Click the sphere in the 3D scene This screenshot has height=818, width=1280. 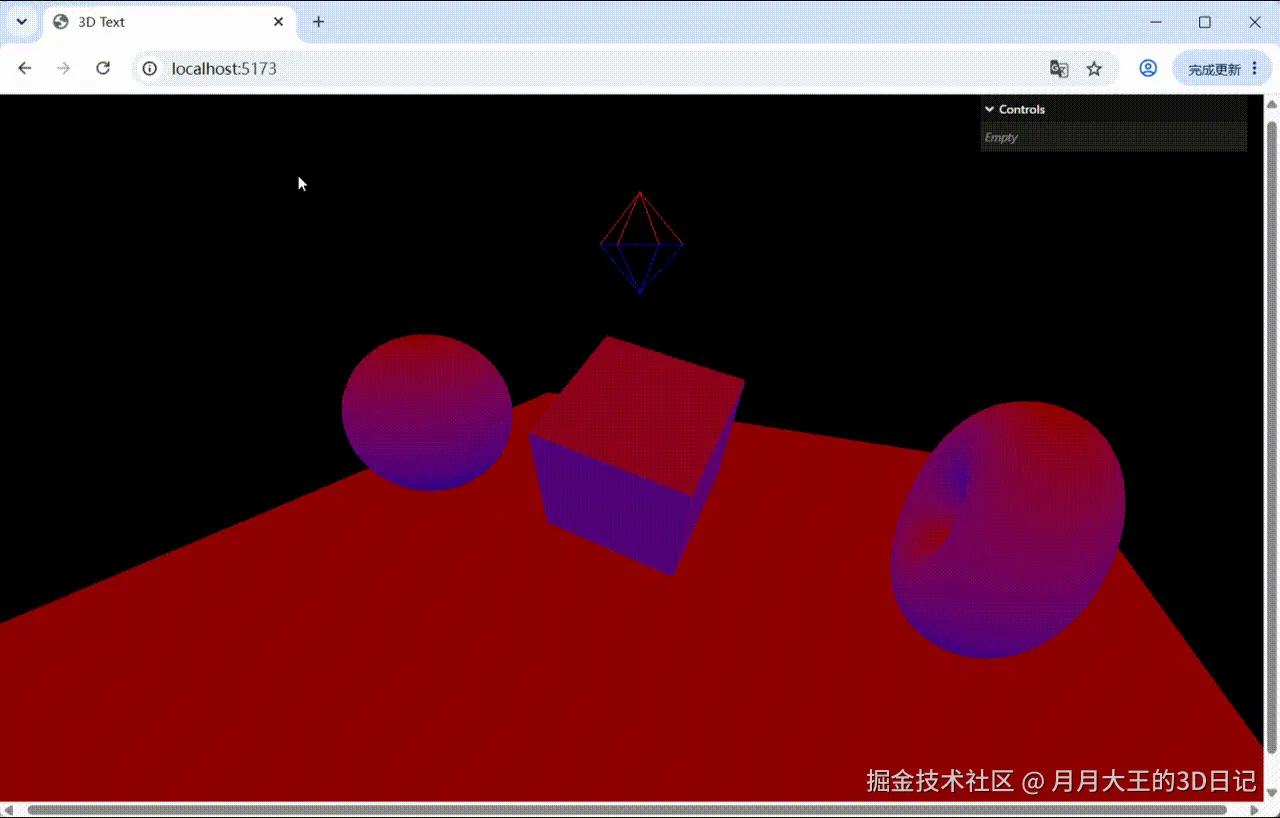click(427, 412)
